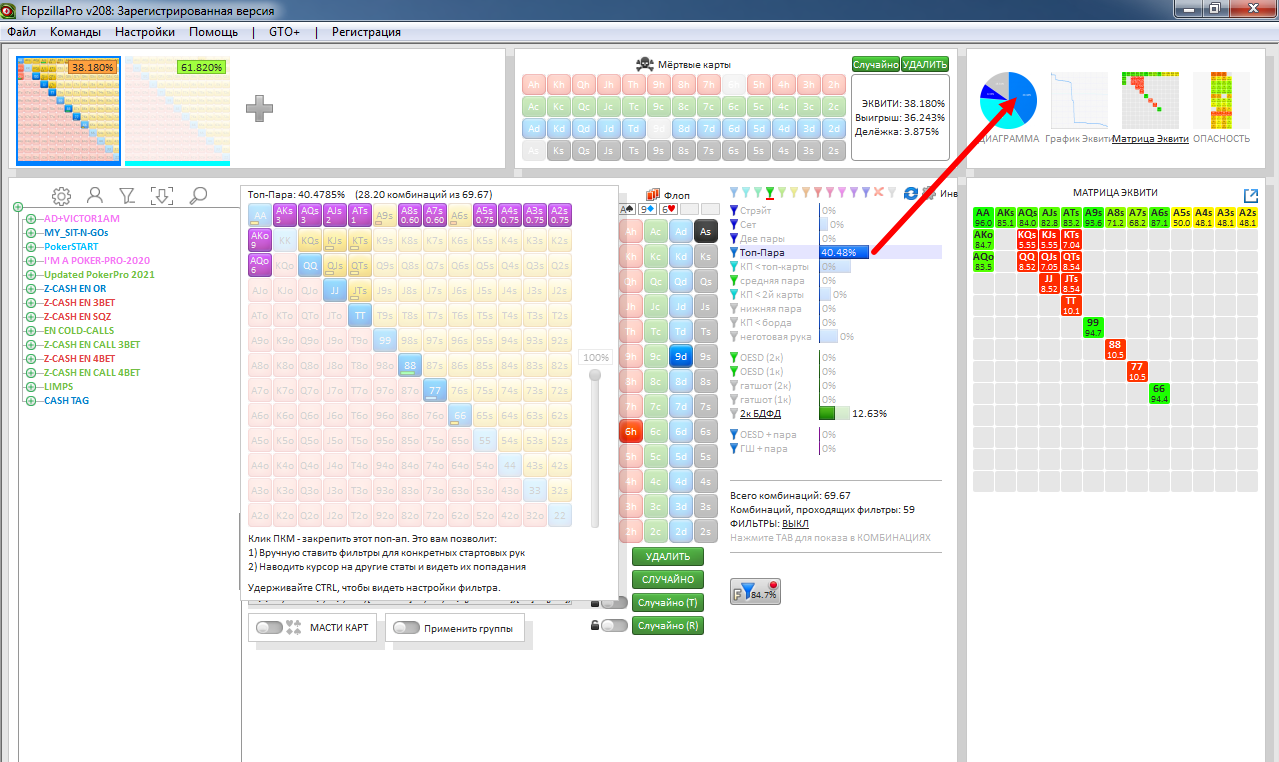
Task: Expand the LIMPS tree node
Action: pyautogui.click(x=31, y=387)
